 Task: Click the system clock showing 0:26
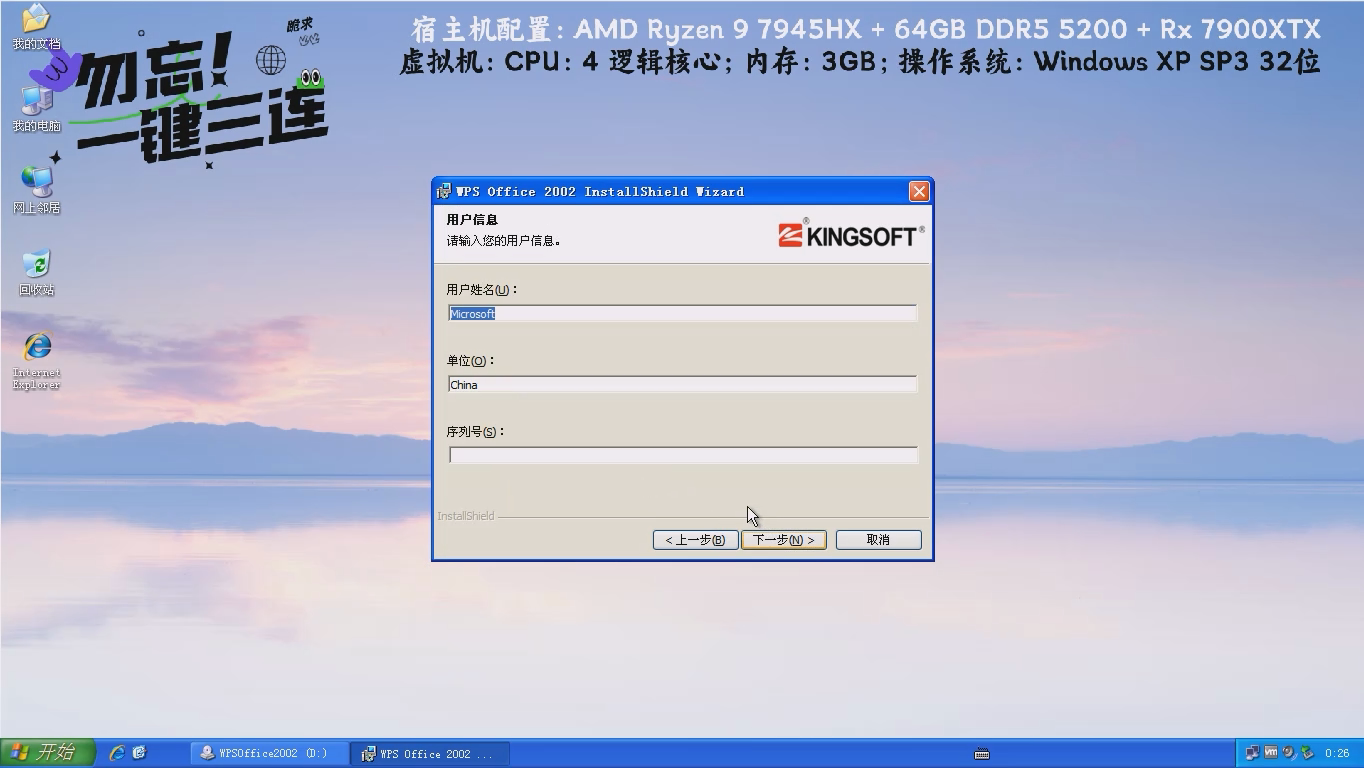1337,753
